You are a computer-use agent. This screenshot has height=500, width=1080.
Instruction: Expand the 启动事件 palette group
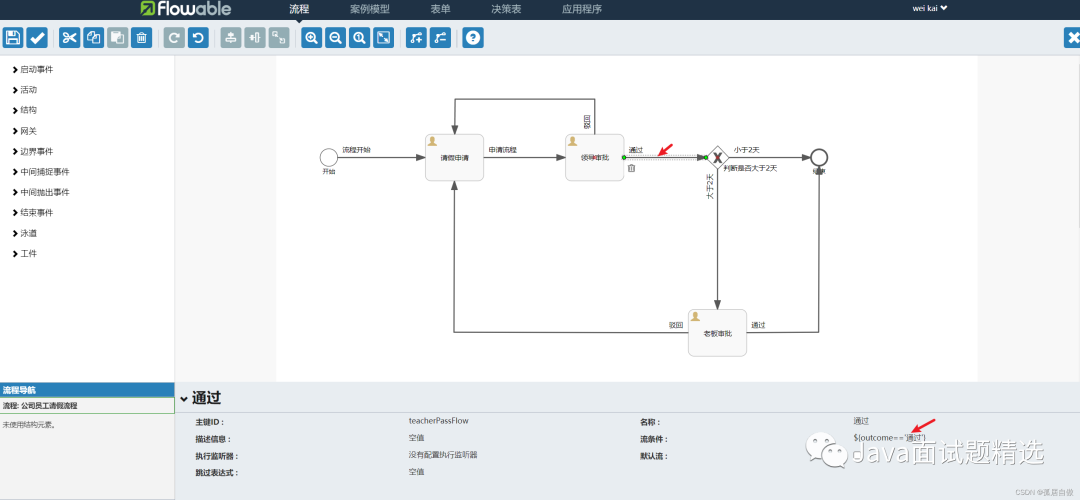pyautogui.click(x=37, y=69)
